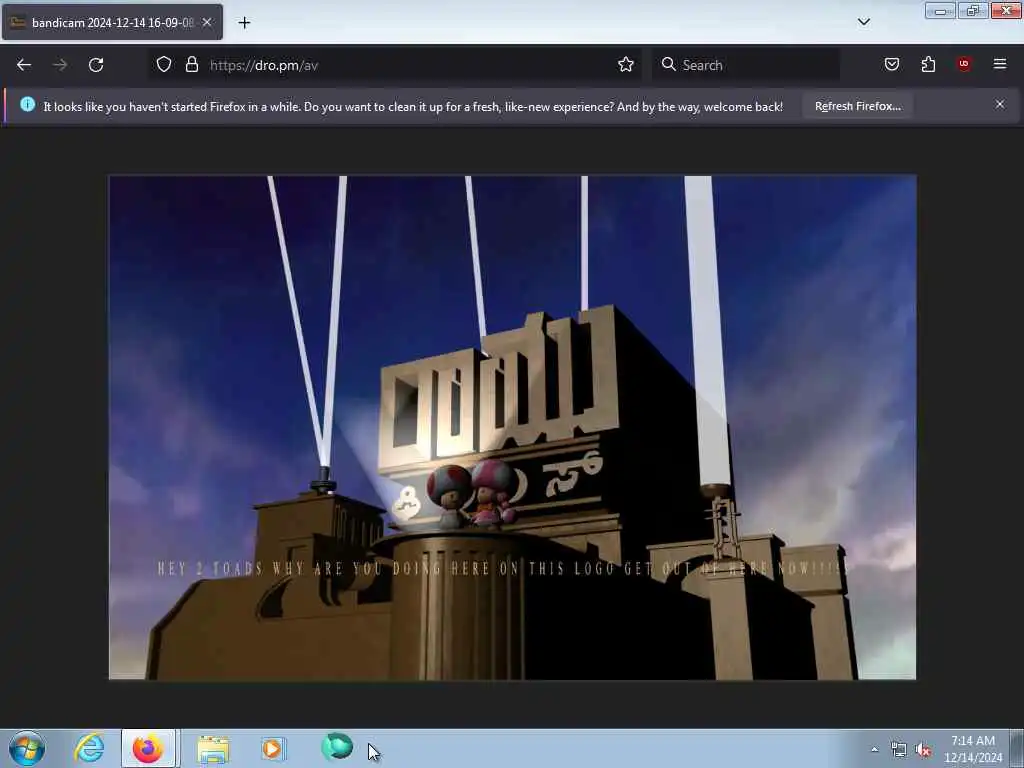Select the bandicam 2024-12-14 tab
The width and height of the screenshot is (1024, 768).
click(112, 22)
